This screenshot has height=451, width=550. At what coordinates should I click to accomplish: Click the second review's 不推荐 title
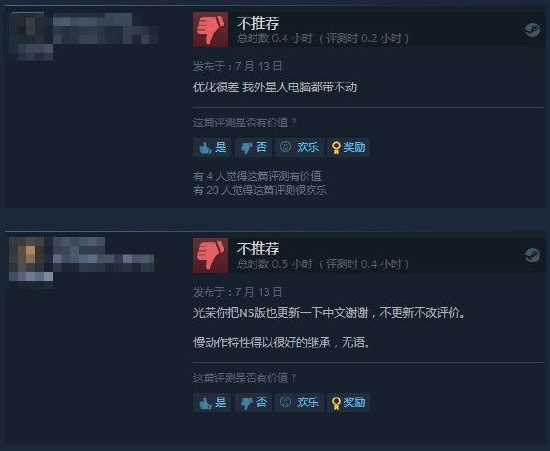(x=258, y=249)
